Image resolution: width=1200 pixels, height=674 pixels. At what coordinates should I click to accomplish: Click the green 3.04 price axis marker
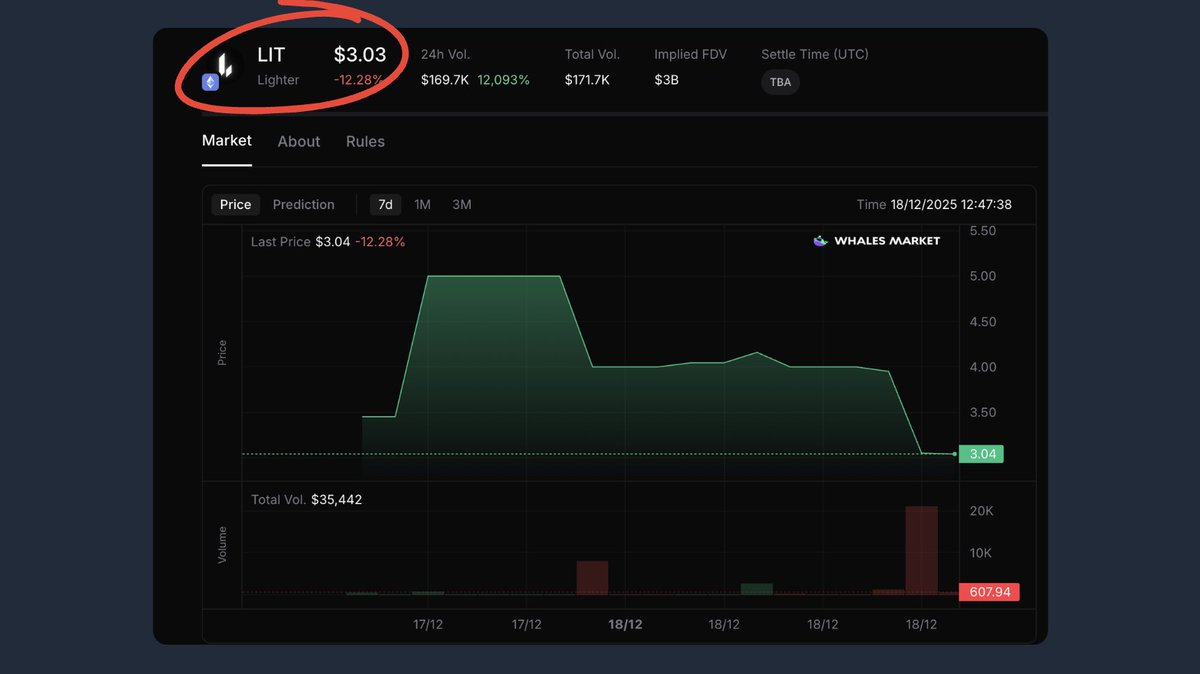[981, 454]
